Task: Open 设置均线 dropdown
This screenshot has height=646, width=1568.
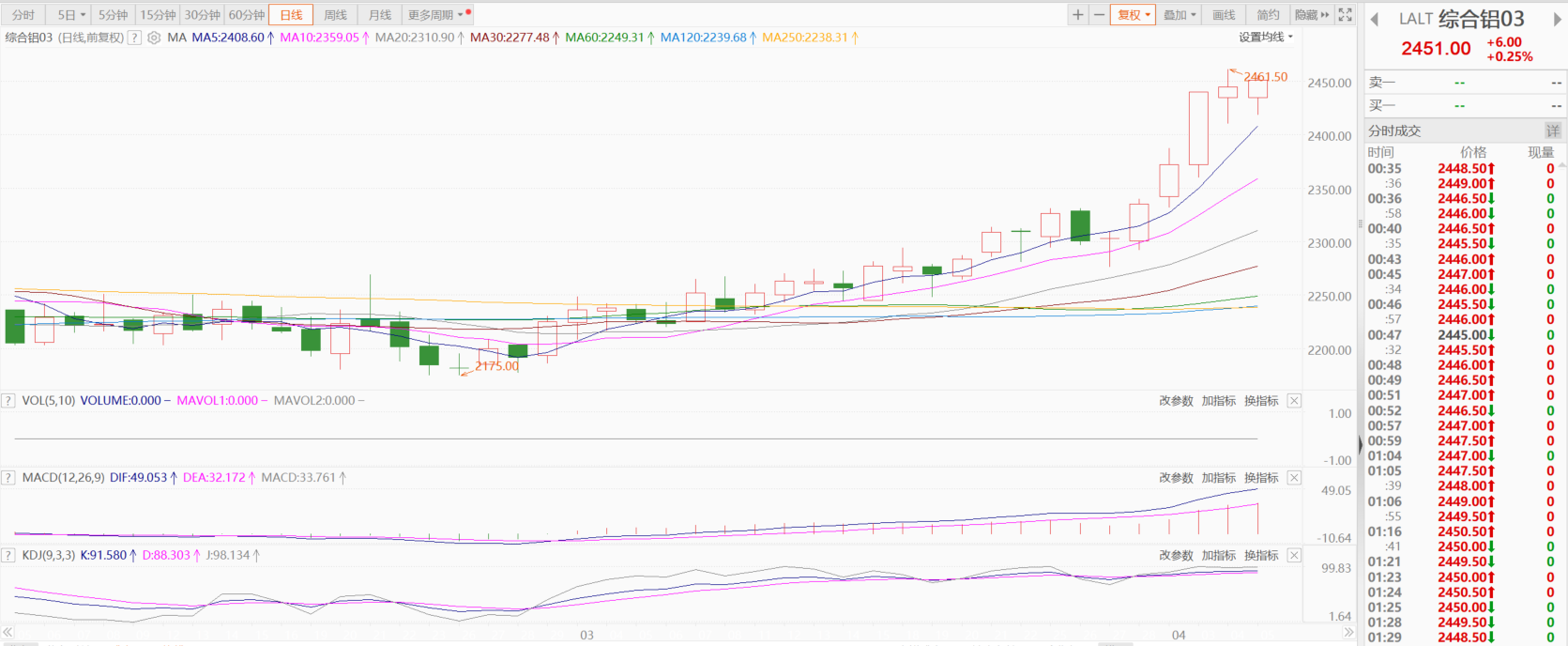Action: [1265, 38]
